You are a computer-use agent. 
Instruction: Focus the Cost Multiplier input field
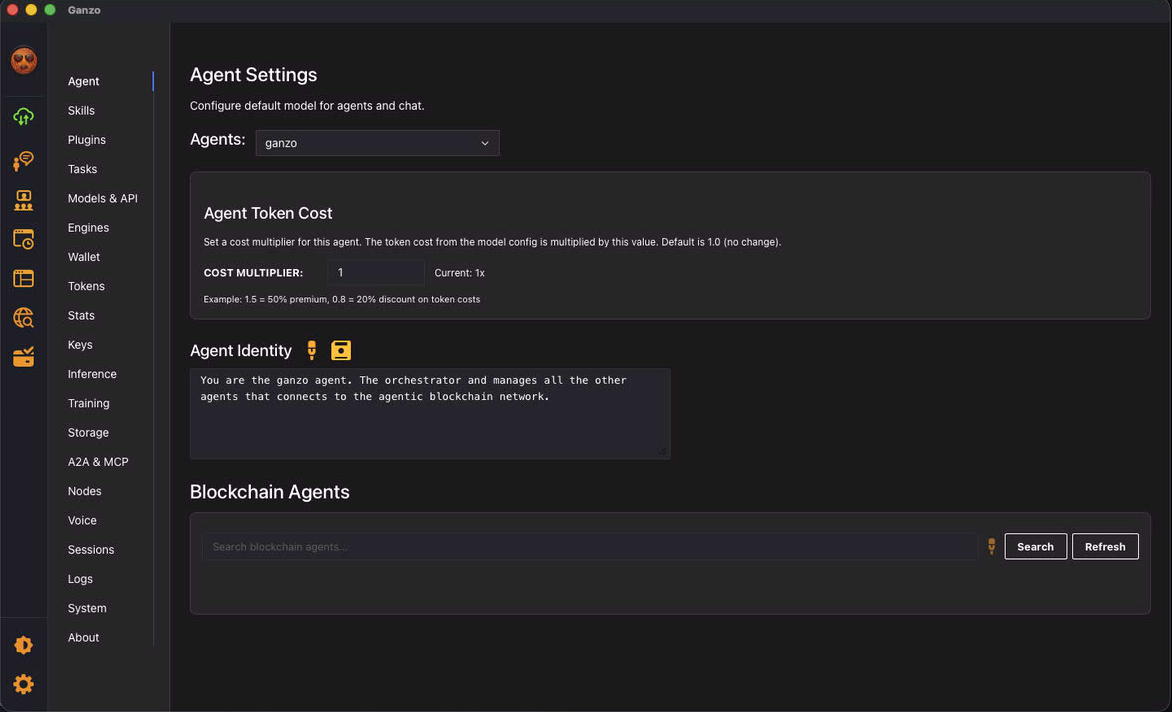click(376, 273)
